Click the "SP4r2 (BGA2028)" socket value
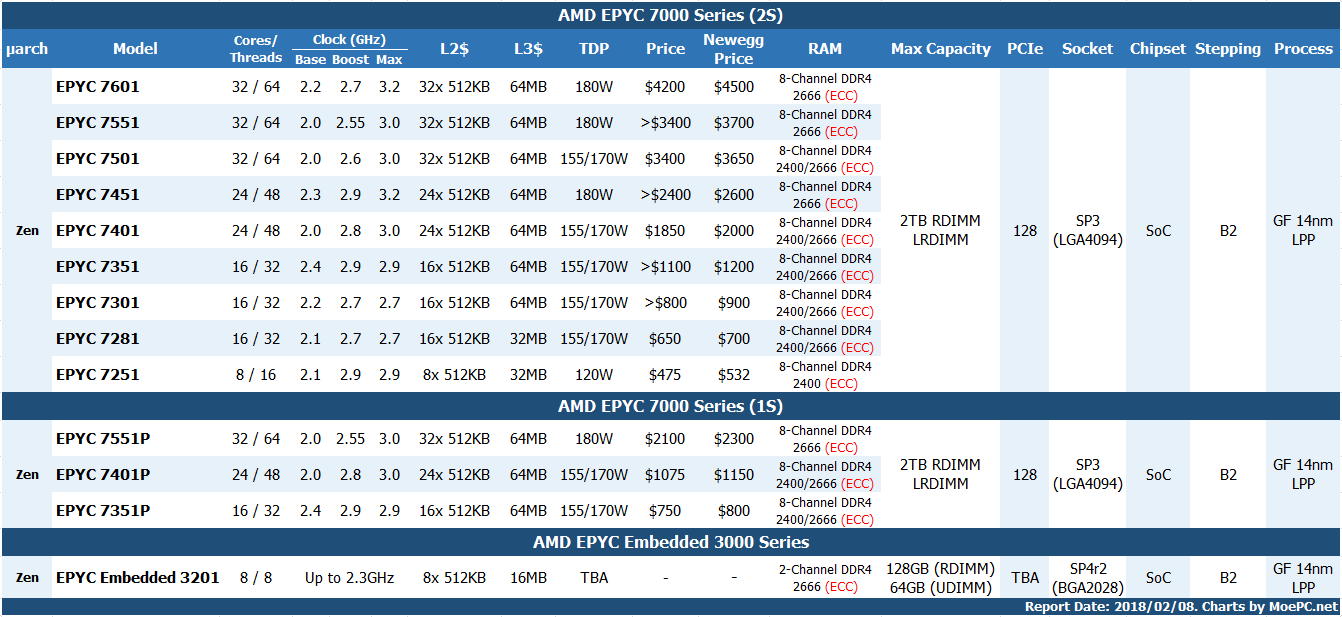Viewport: 1342px width, 617px height. (x=1088, y=578)
